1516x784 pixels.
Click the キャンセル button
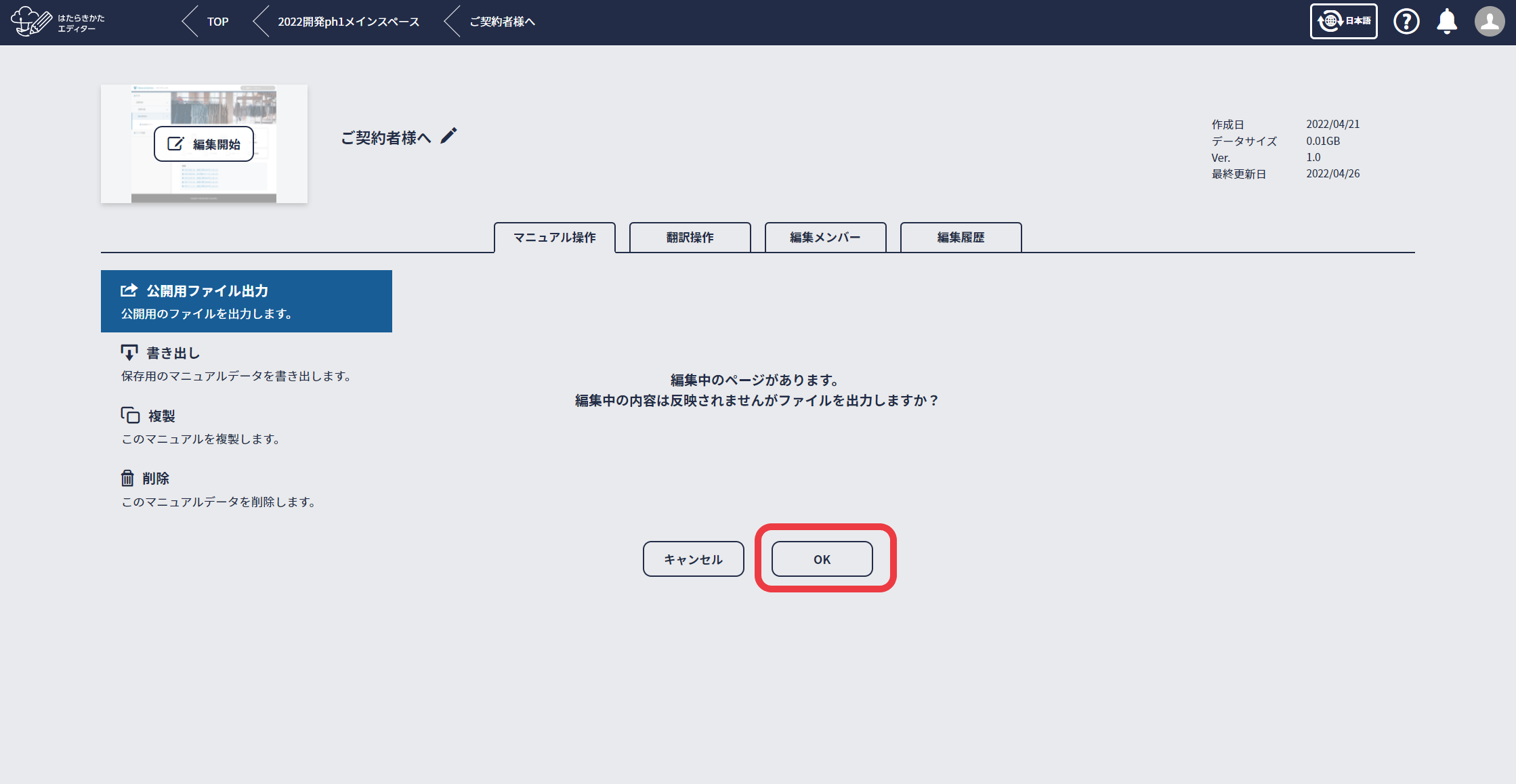point(693,559)
